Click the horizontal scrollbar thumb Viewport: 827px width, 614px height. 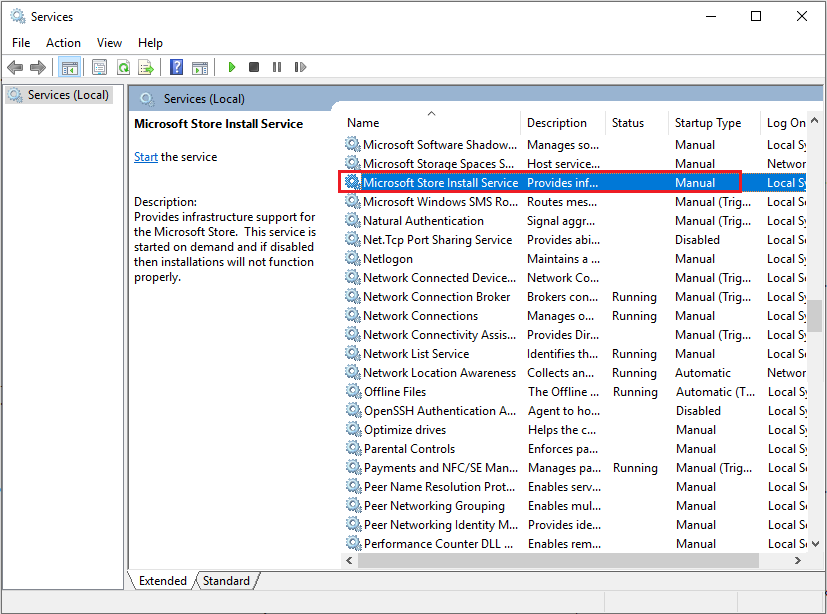558,560
